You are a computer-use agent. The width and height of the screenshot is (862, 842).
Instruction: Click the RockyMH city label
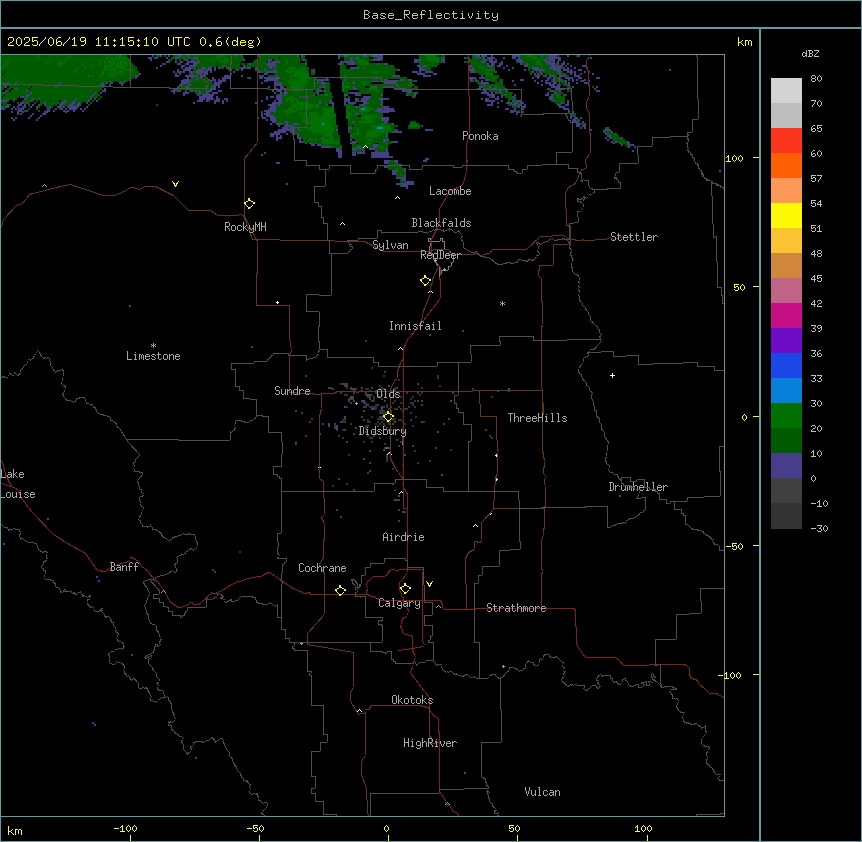click(245, 227)
